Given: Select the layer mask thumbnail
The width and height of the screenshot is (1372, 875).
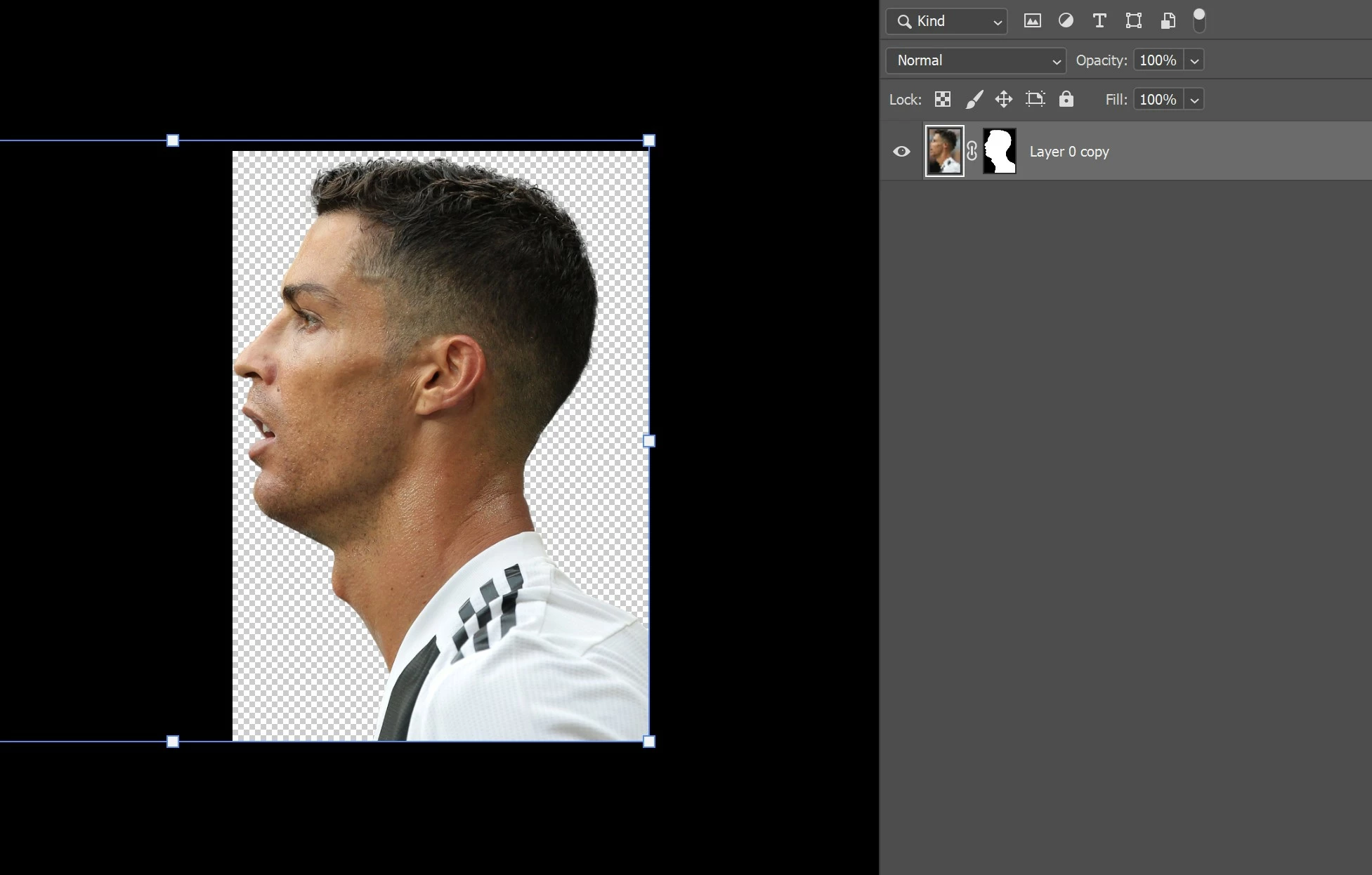Looking at the screenshot, I should click(999, 152).
